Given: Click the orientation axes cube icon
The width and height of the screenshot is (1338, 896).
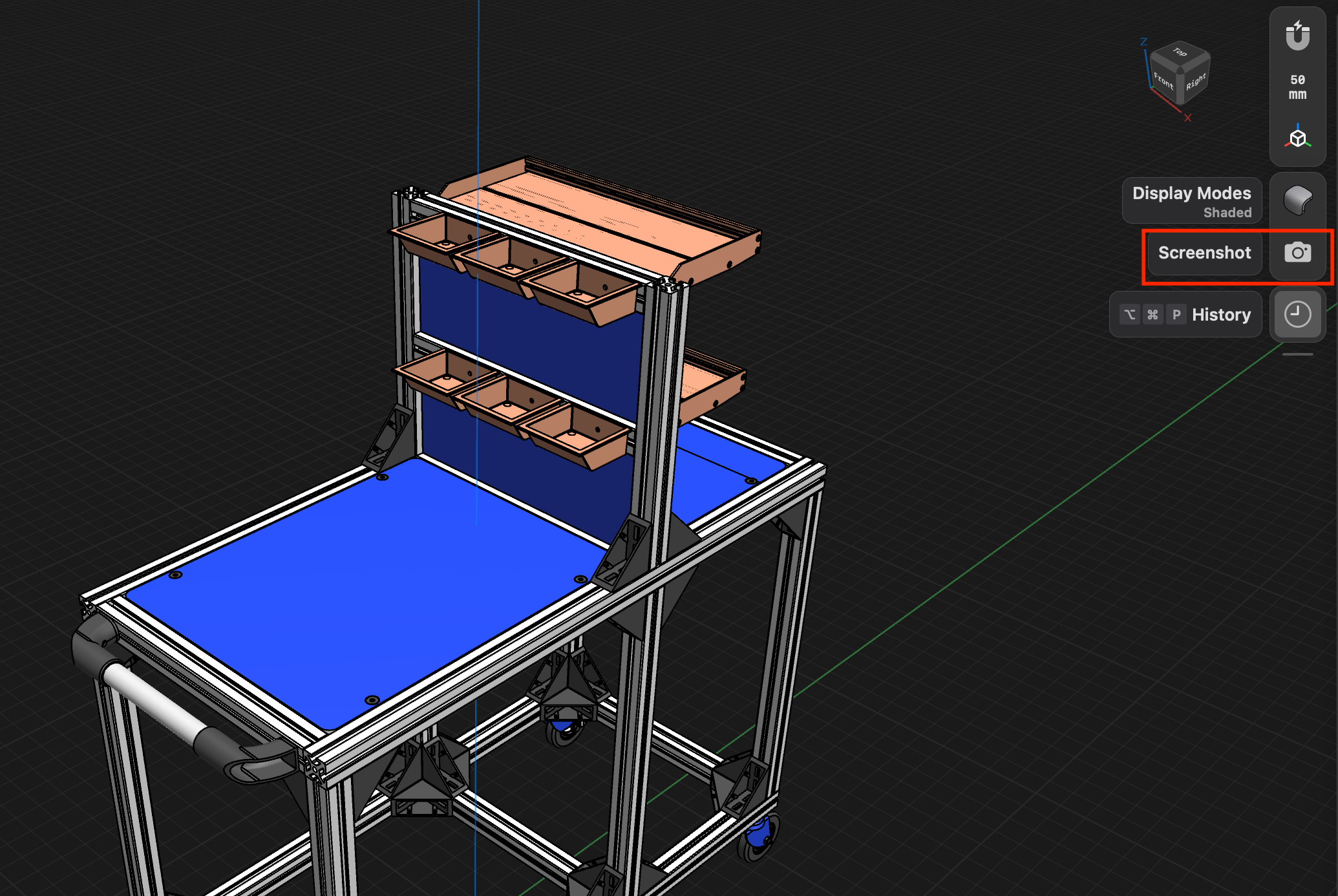Looking at the screenshot, I should 1297,137.
